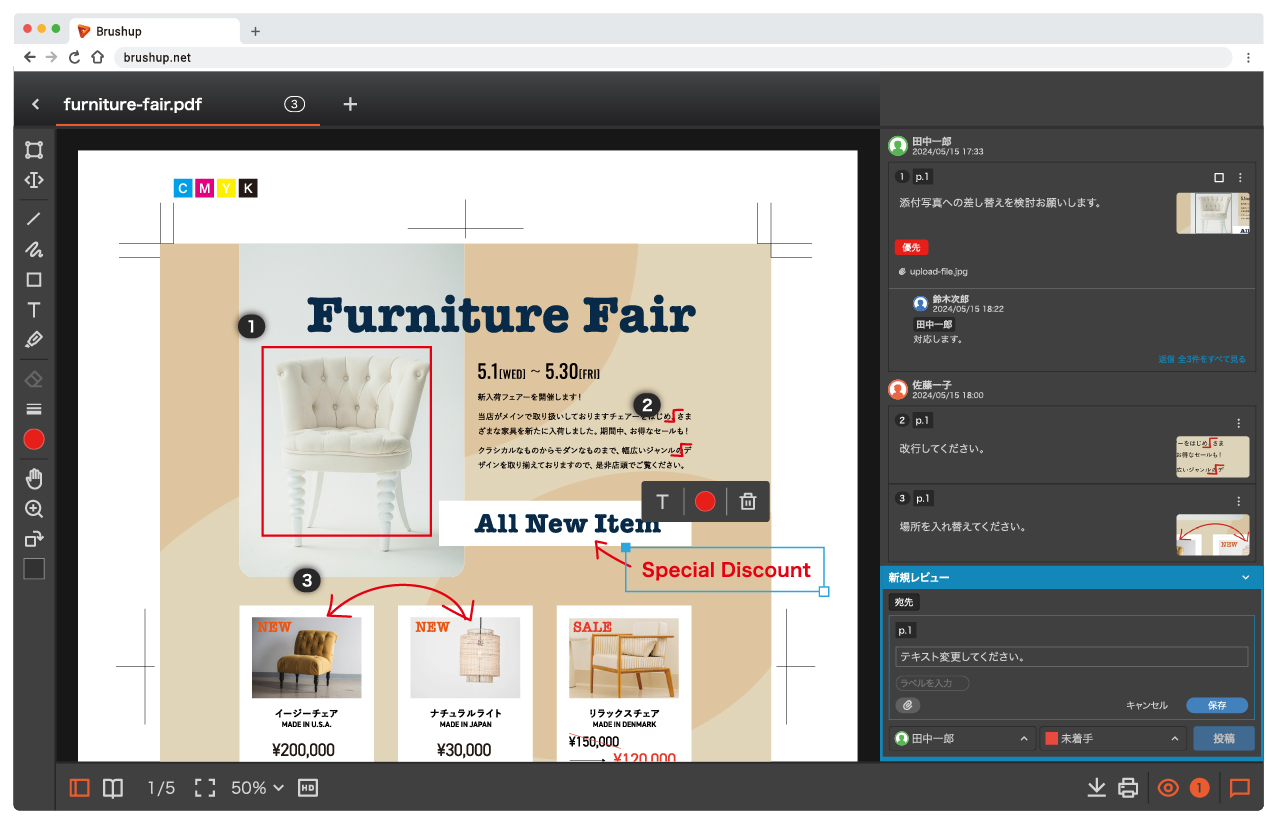Select the rectangle shape tool
1281x822 pixels.
(x=34, y=280)
